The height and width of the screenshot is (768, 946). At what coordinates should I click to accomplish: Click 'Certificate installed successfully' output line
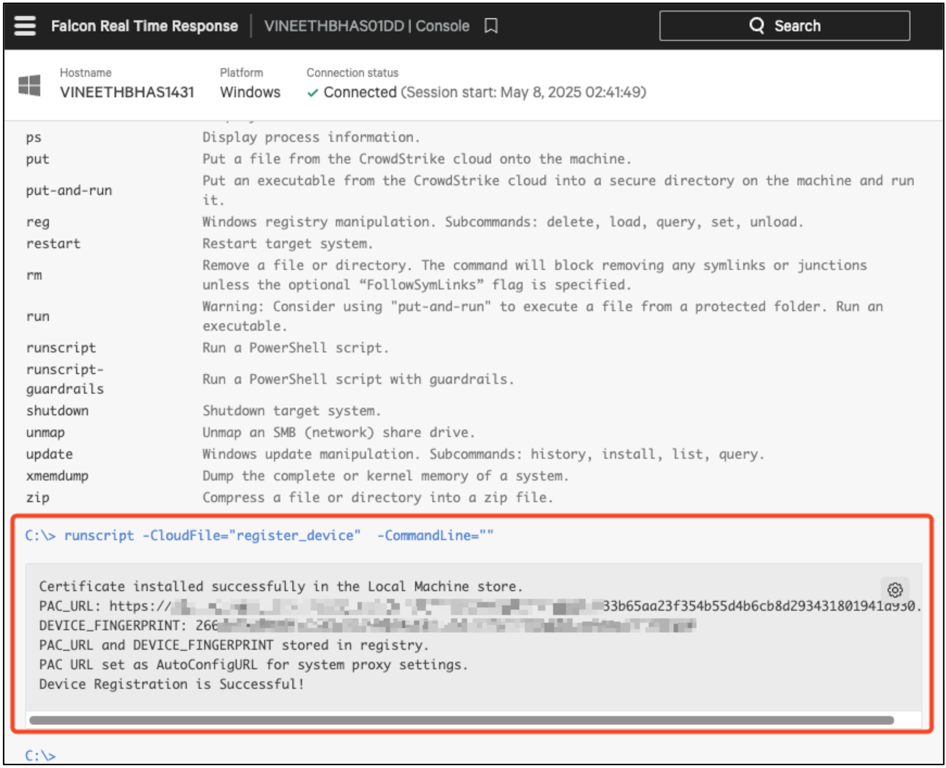pyautogui.click(x=281, y=586)
